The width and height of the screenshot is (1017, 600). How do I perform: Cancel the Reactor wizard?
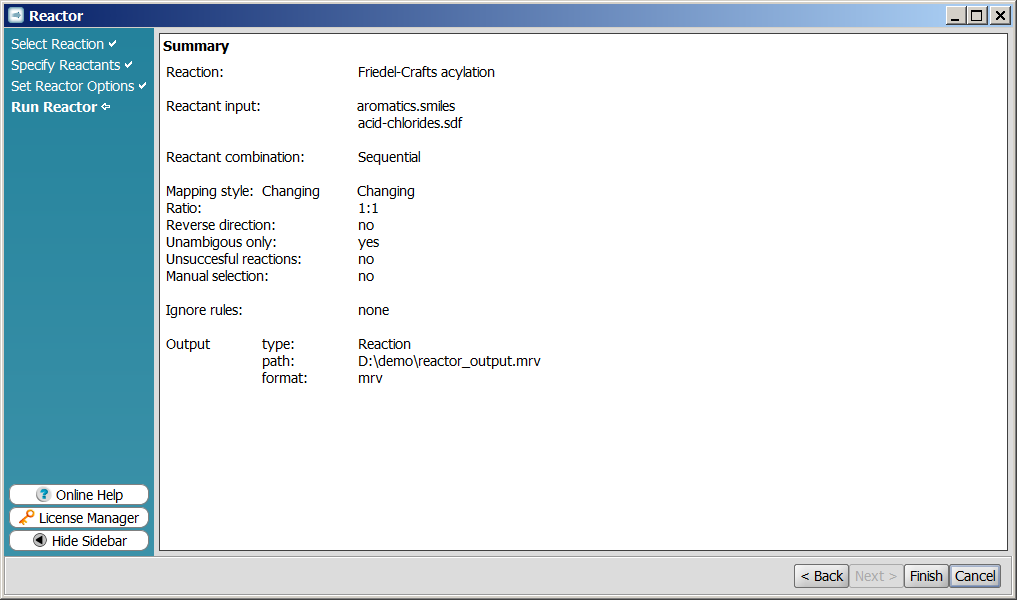pyautogui.click(x=974, y=576)
